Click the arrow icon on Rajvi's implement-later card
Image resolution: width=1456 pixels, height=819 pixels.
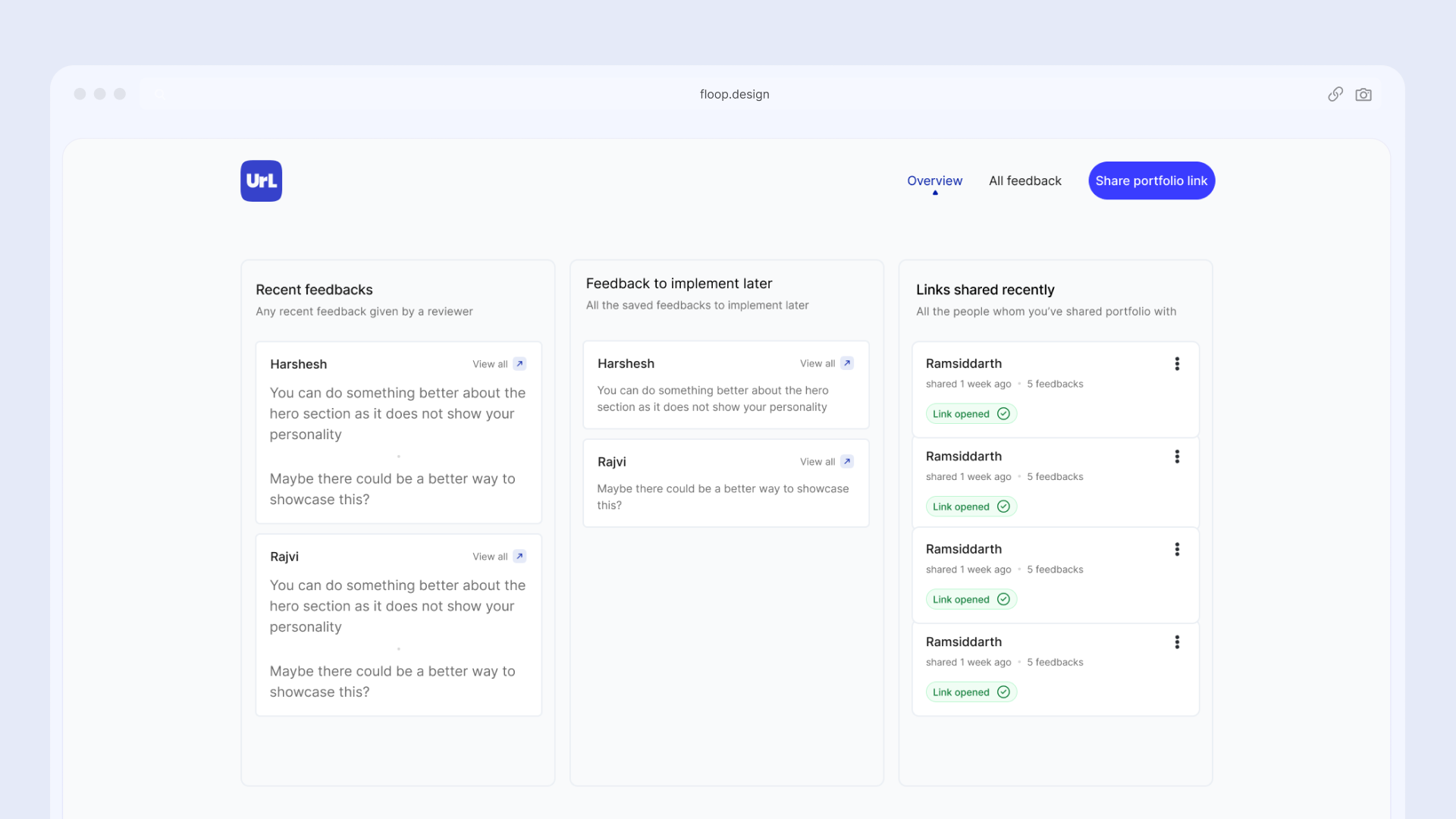click(x=847, y=461)
